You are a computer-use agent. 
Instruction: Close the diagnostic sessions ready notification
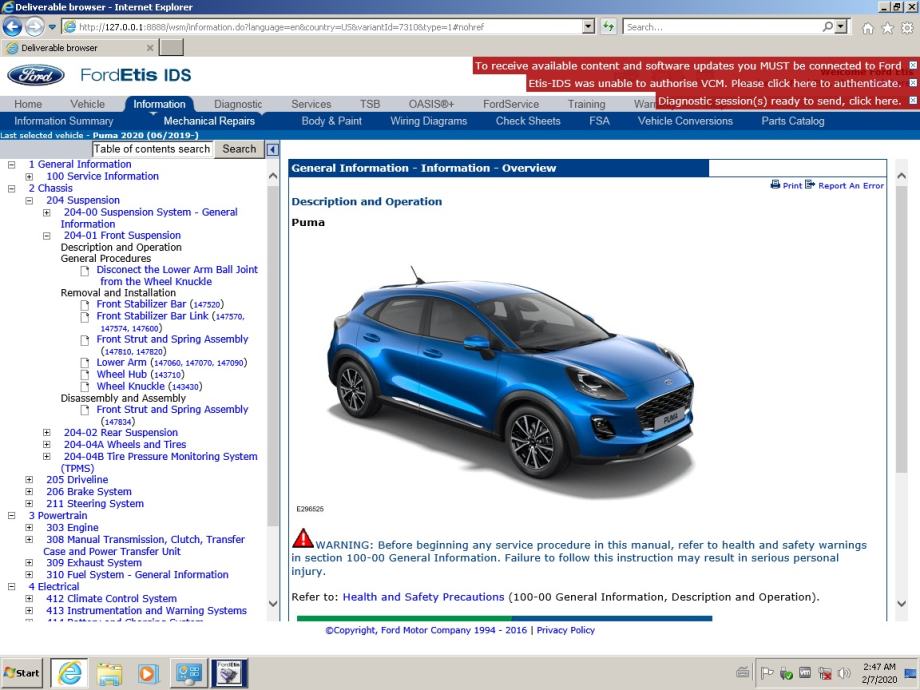pos(912,101)
